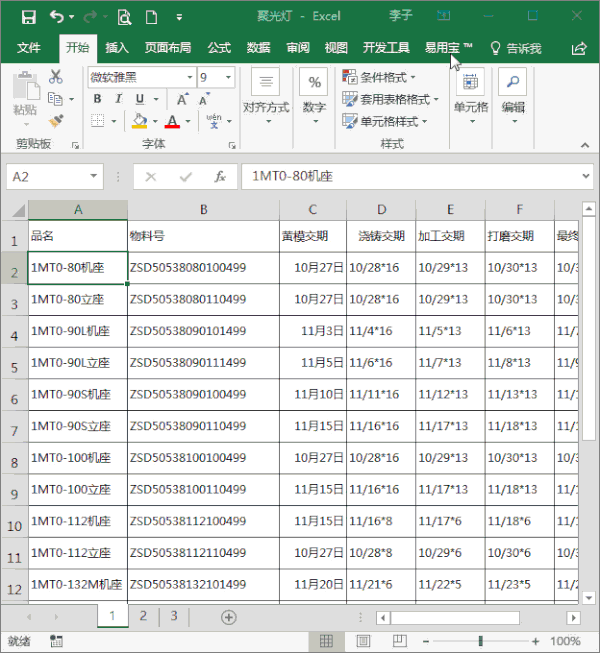
Task: Add a new sheet with plus button
Action: pos(229,617)
